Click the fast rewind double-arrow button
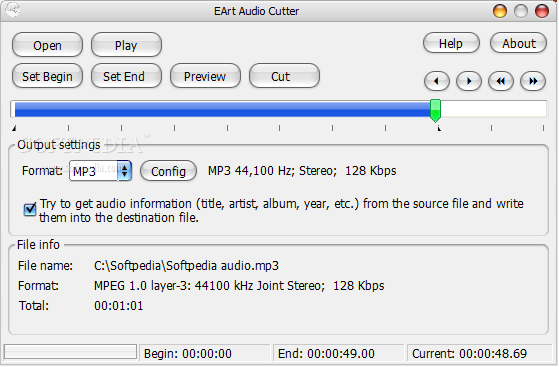Image resolution: width=559 pixels, height=367 pixels. [501, 81]
